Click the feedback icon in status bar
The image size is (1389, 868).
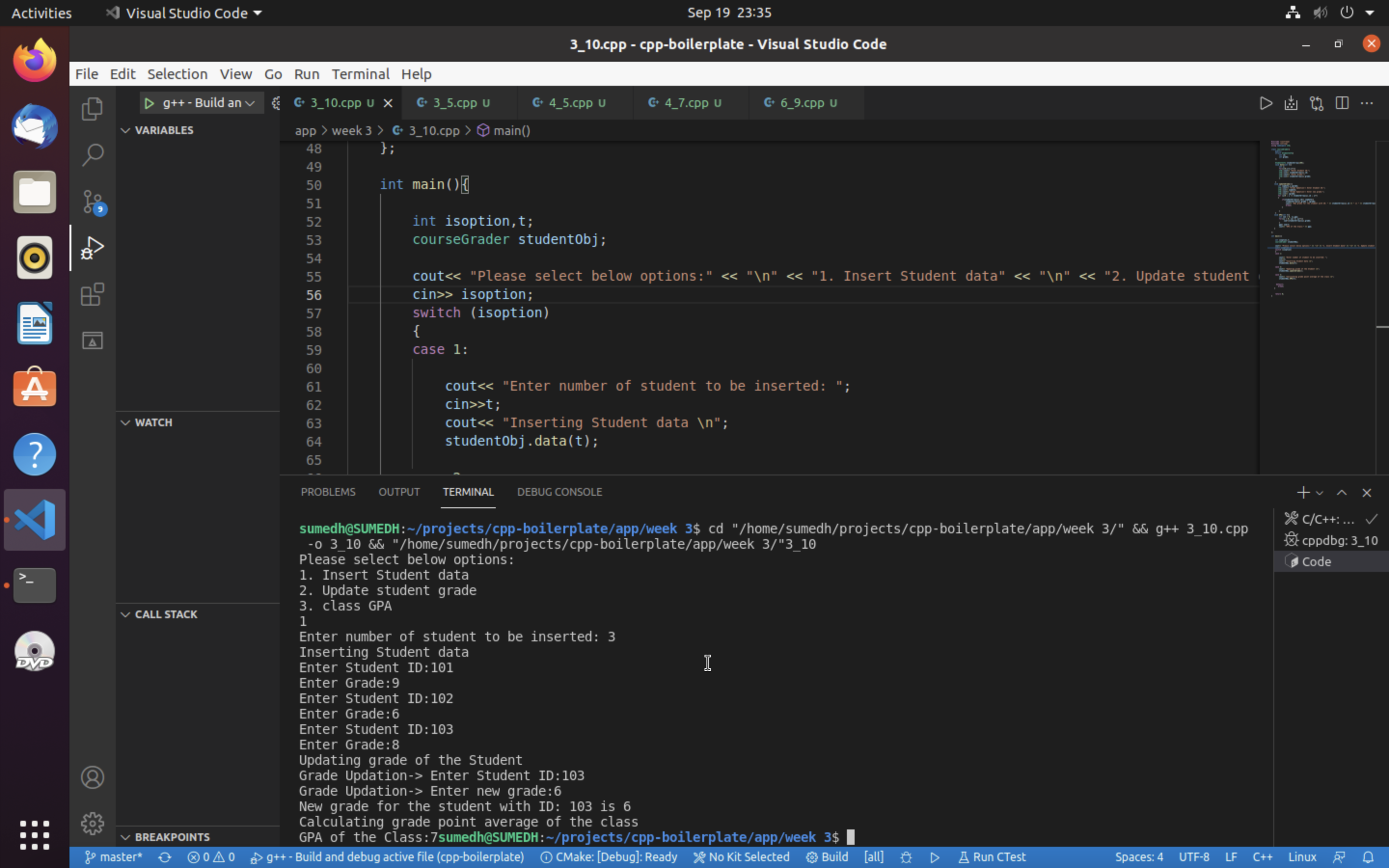(x=1339, y=857)
